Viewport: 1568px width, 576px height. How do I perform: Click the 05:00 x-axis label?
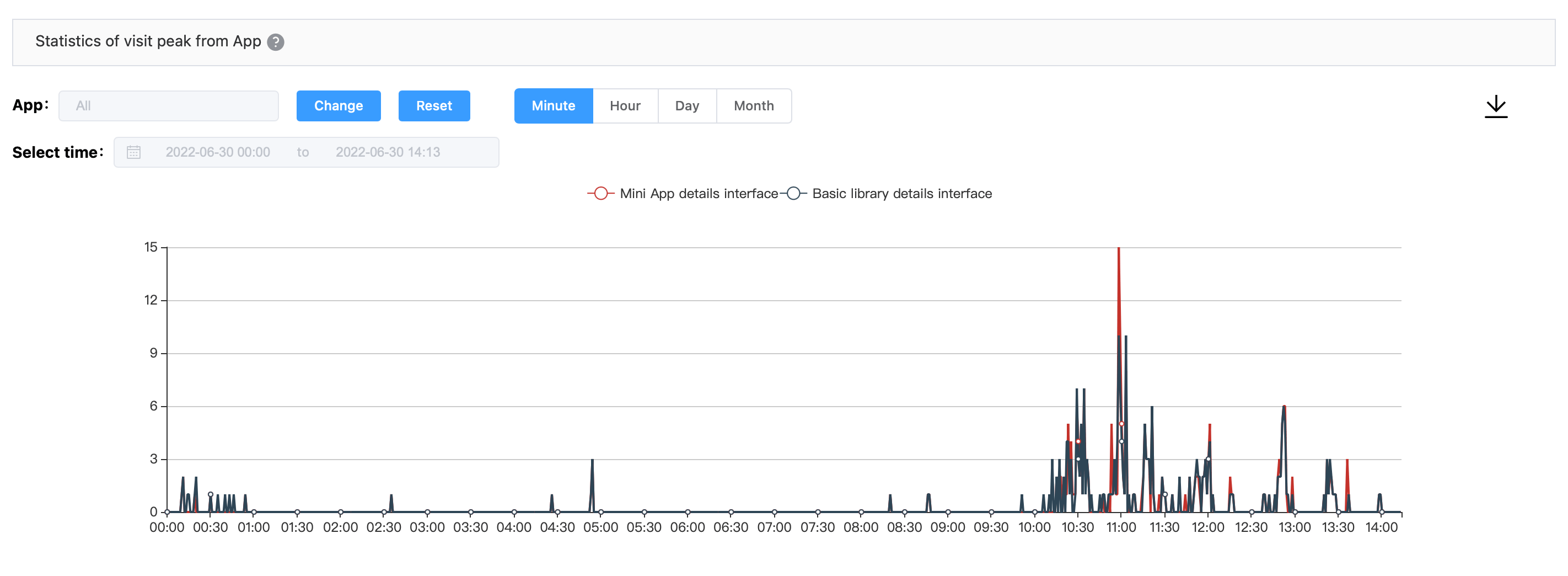(x=601, y=527)
